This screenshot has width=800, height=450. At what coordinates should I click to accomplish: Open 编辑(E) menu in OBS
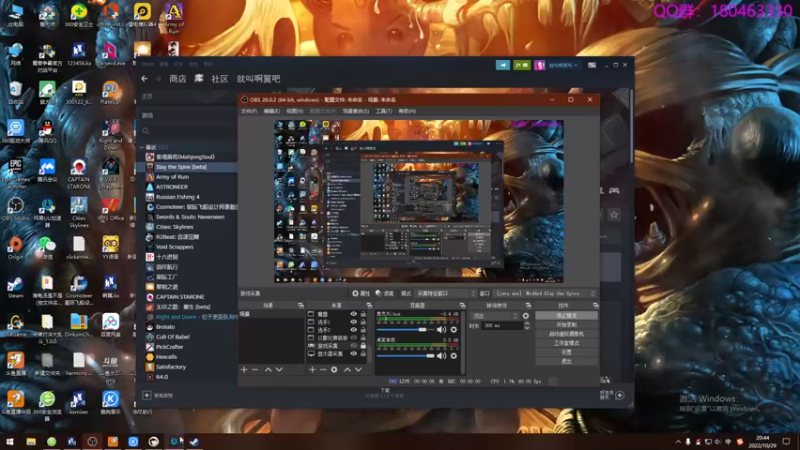271,111
